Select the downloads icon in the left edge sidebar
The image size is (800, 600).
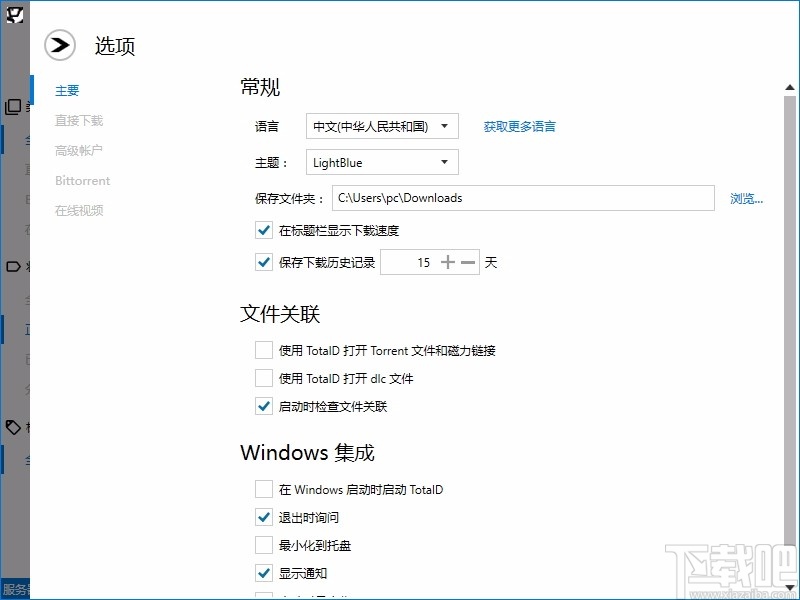(12, 106)
